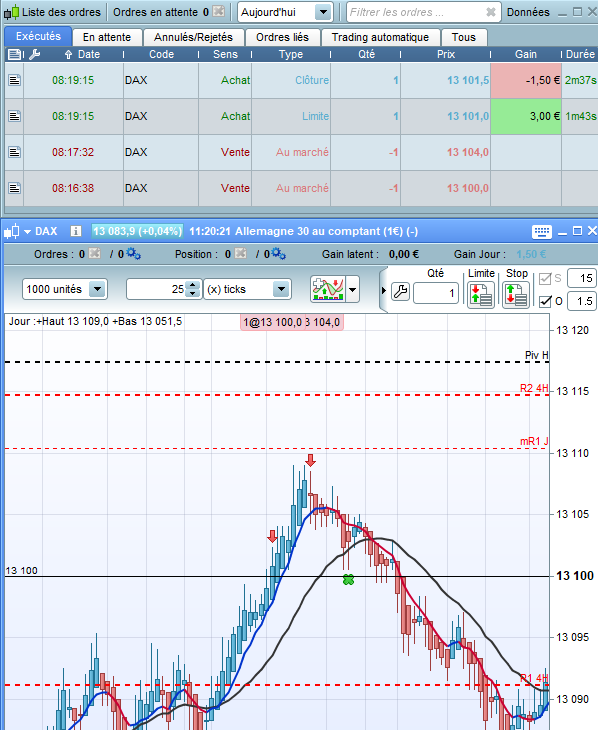598x730 pixels.
Task: Switch to the Trading automatique tab
Action: tap(381, 37)
